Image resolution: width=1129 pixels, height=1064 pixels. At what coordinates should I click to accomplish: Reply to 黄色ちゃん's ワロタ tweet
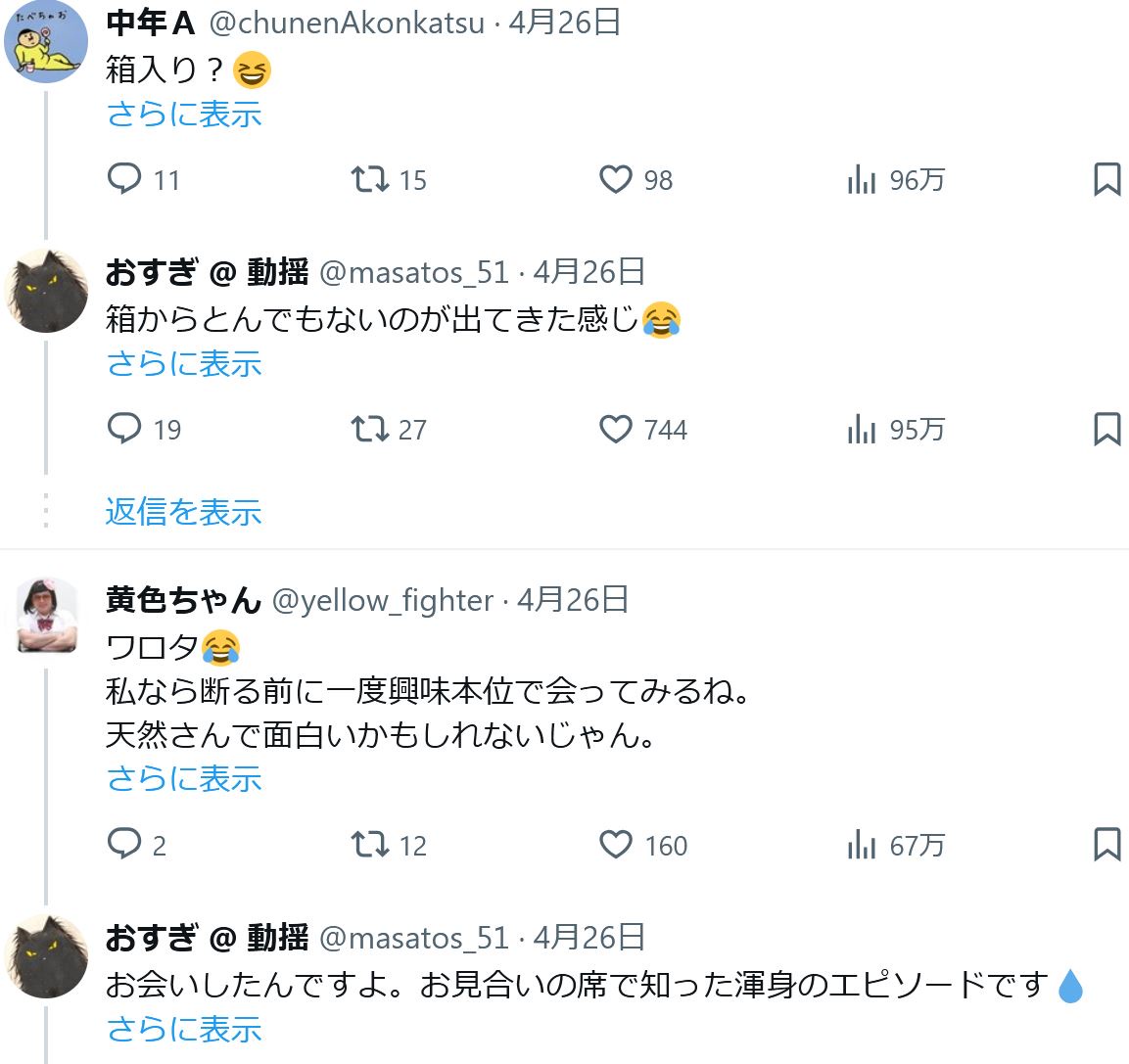pyautogui.click(x=124, y=844)
